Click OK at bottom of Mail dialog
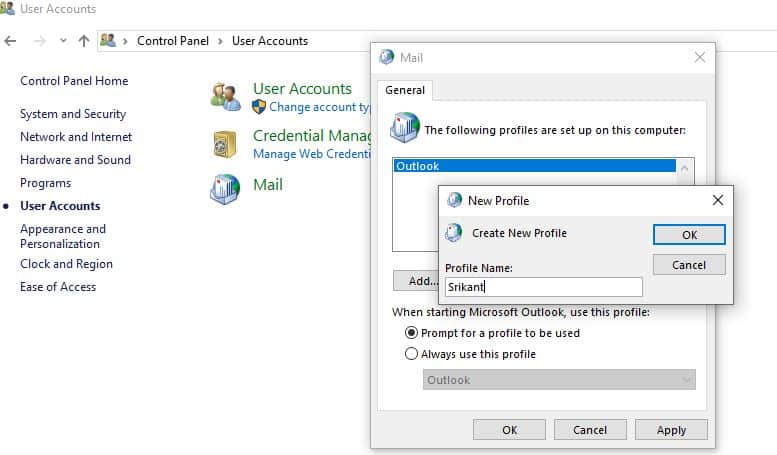 509,430
